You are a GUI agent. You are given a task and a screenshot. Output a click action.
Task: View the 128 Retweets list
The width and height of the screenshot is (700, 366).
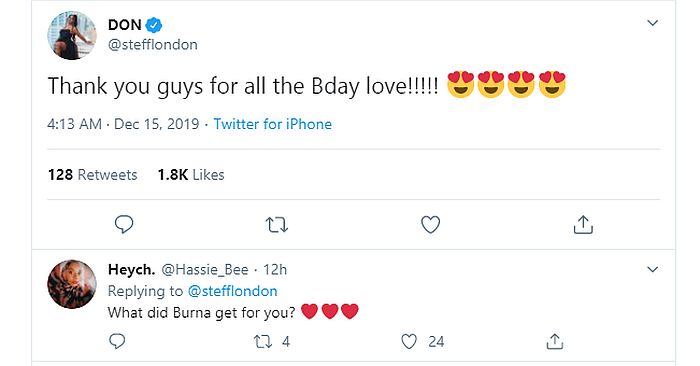click(92, 175)
